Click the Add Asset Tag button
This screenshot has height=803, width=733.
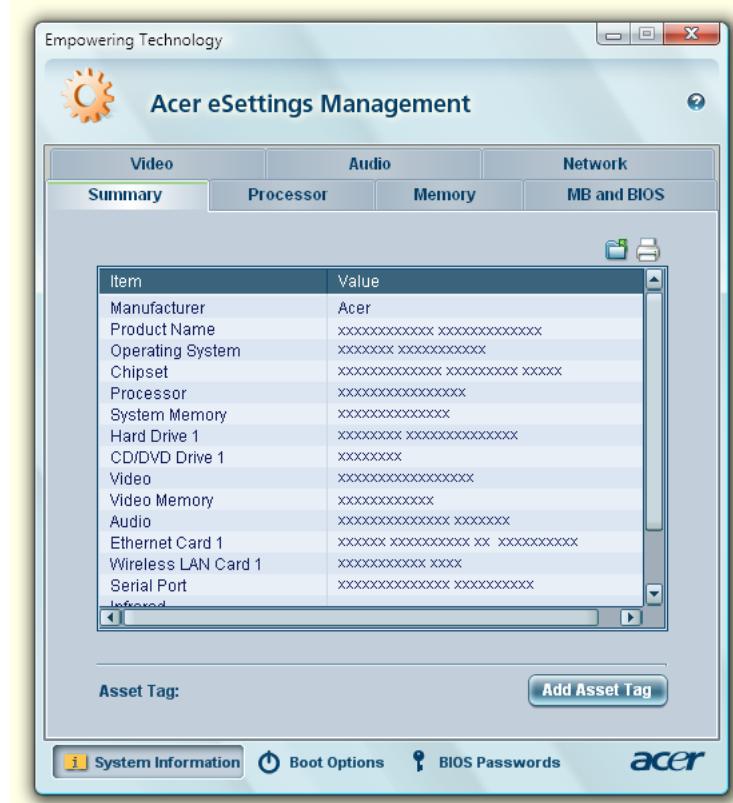(x=598, y=690)
